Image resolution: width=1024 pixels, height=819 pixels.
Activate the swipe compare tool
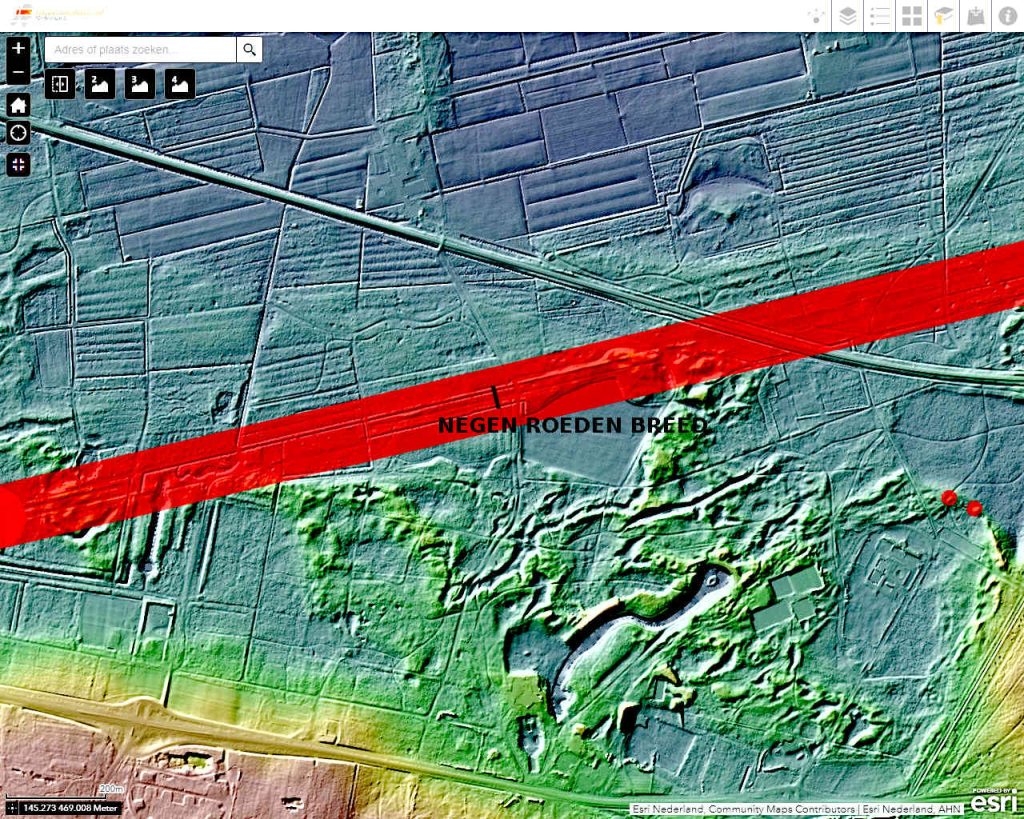[x=60, y=84]
